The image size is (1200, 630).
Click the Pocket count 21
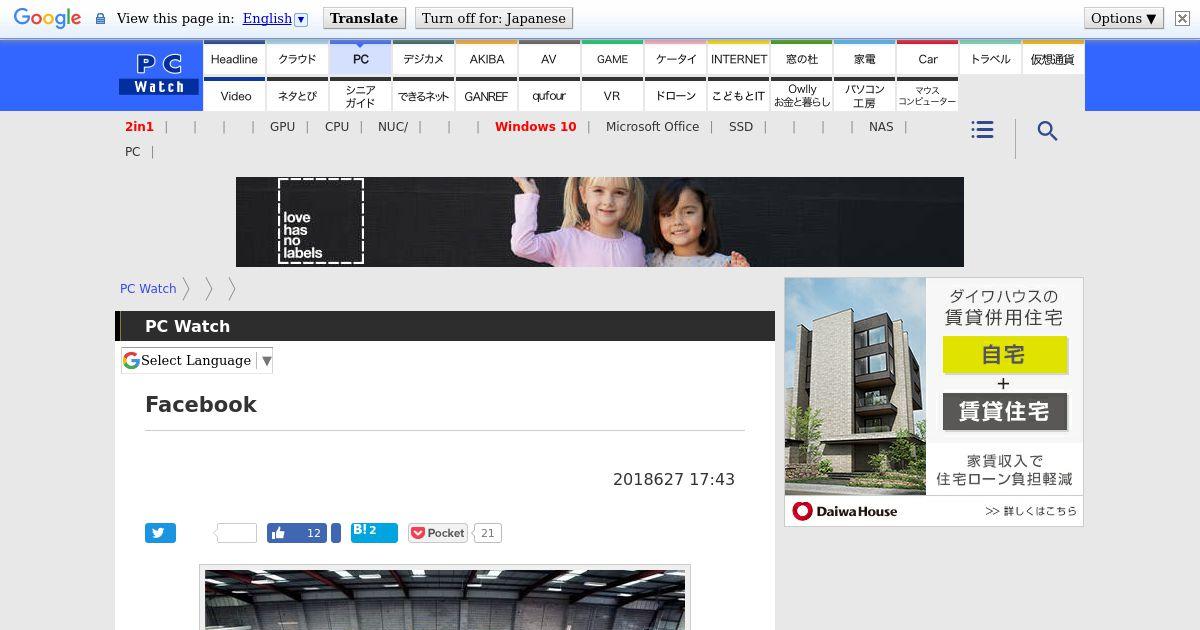tap(487, 533)
